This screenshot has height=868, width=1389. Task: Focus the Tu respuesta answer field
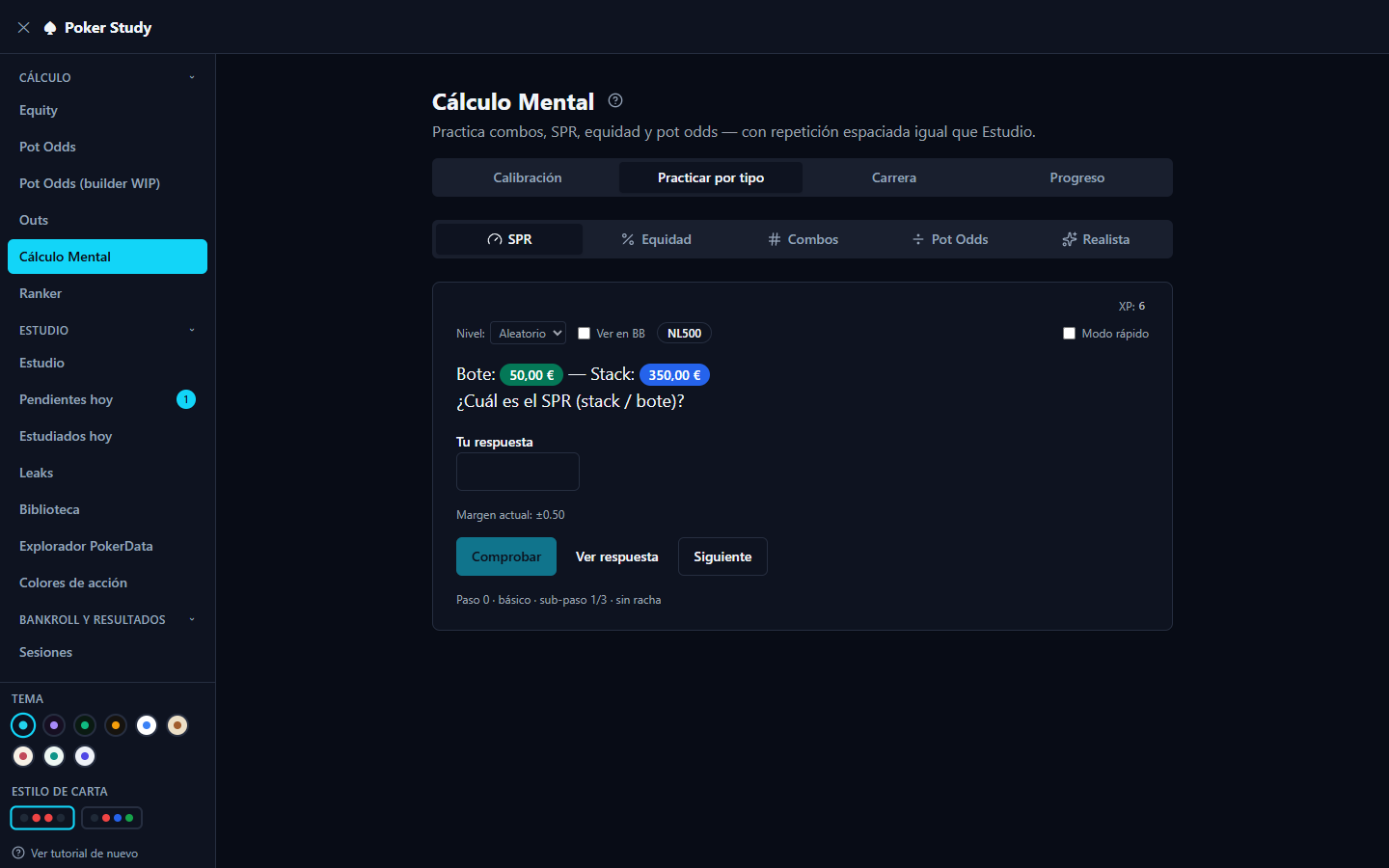tap(518, 472)
